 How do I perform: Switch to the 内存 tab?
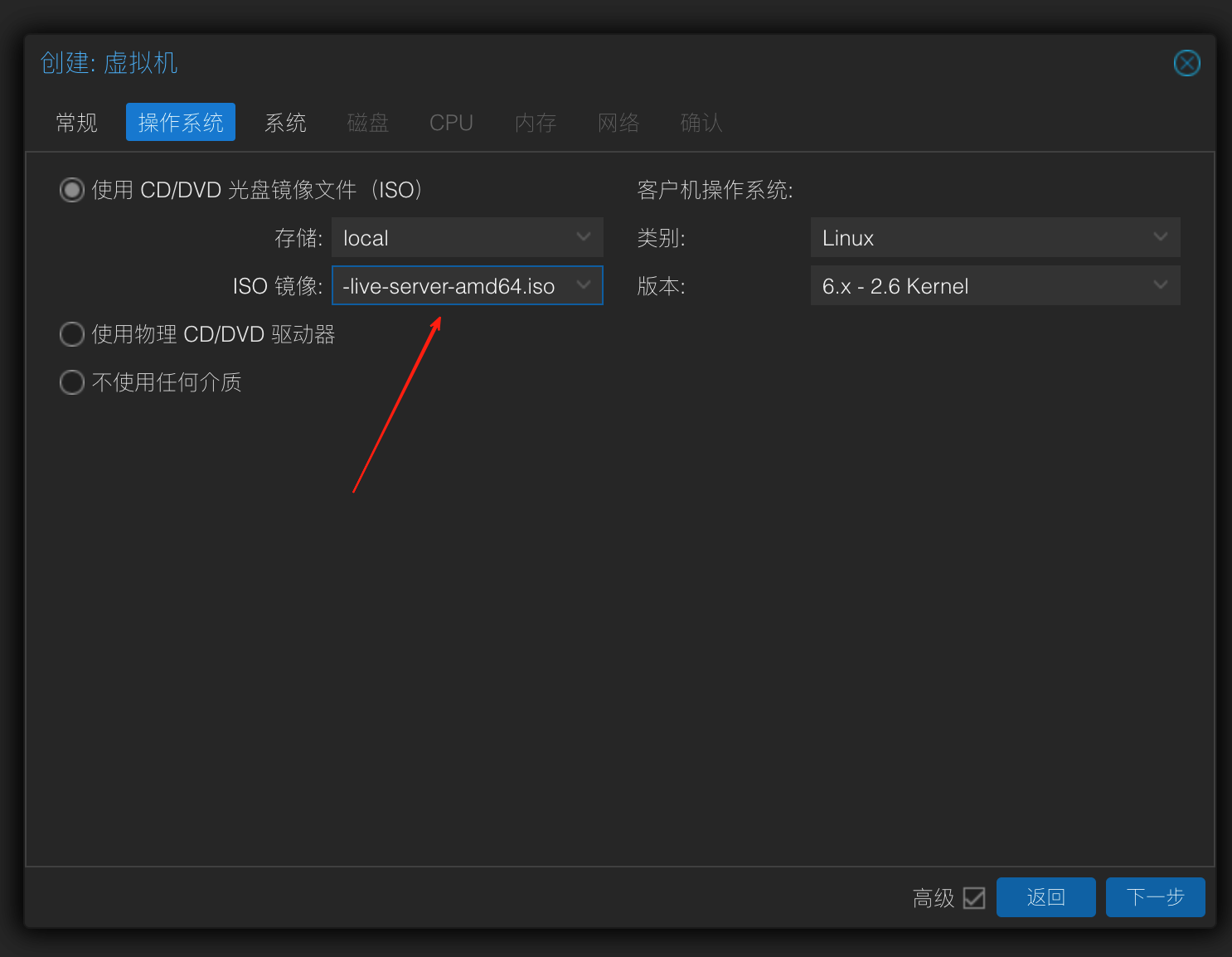coord(536,123)
